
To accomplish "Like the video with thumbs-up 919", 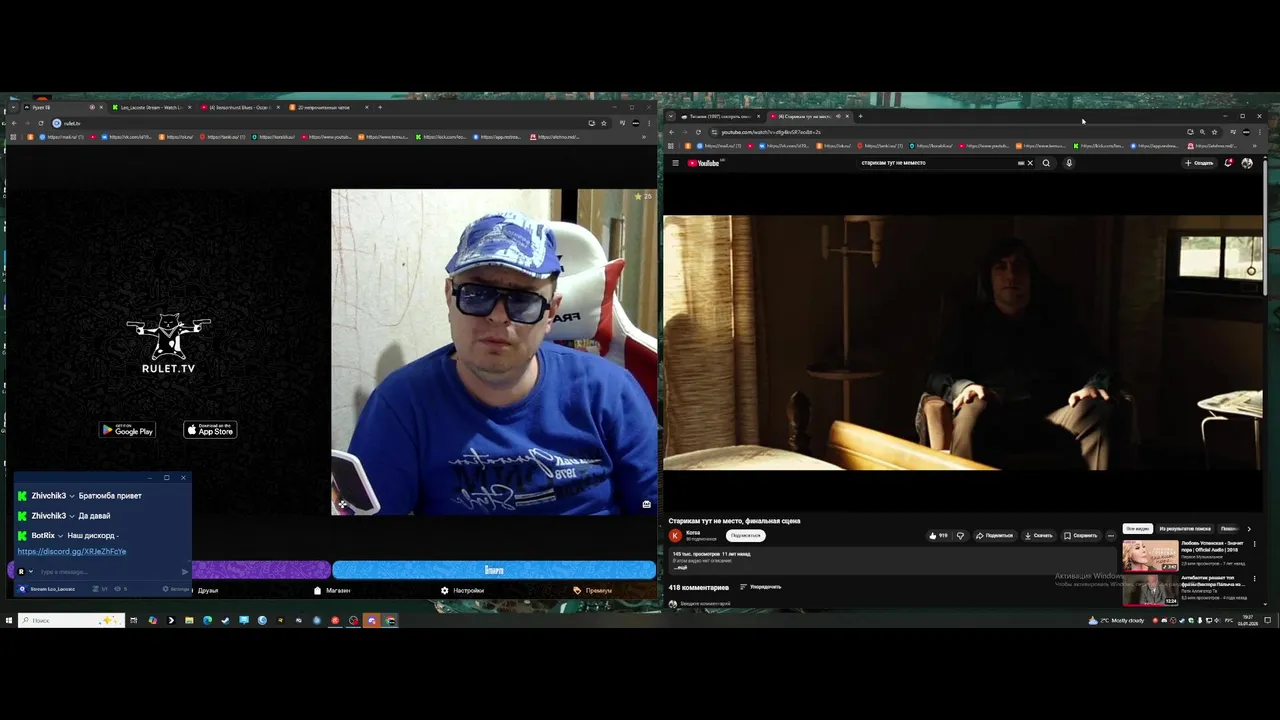I will [938, 535].
